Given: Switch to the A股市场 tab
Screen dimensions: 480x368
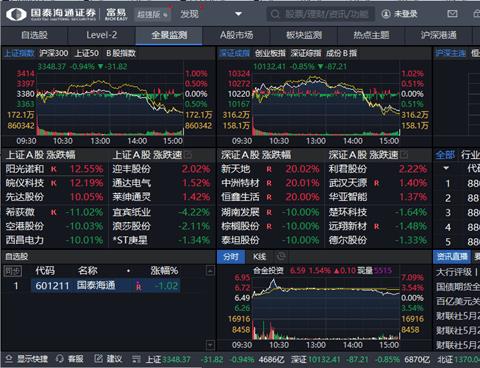Looking at the screenshot, I should (x=237, y=35).
